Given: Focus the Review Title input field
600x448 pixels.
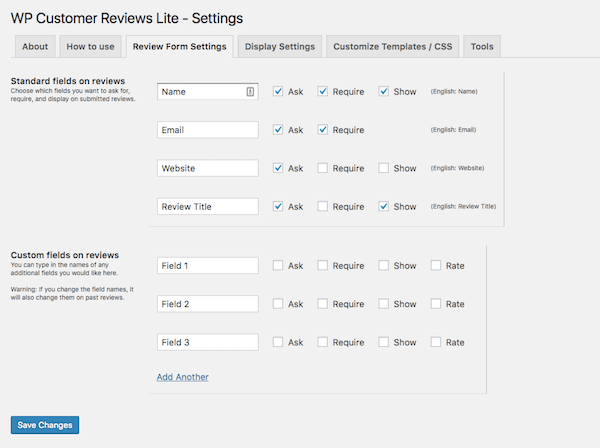Looking at the screenshot, I should pyautogui.click(x=208, y=206).
